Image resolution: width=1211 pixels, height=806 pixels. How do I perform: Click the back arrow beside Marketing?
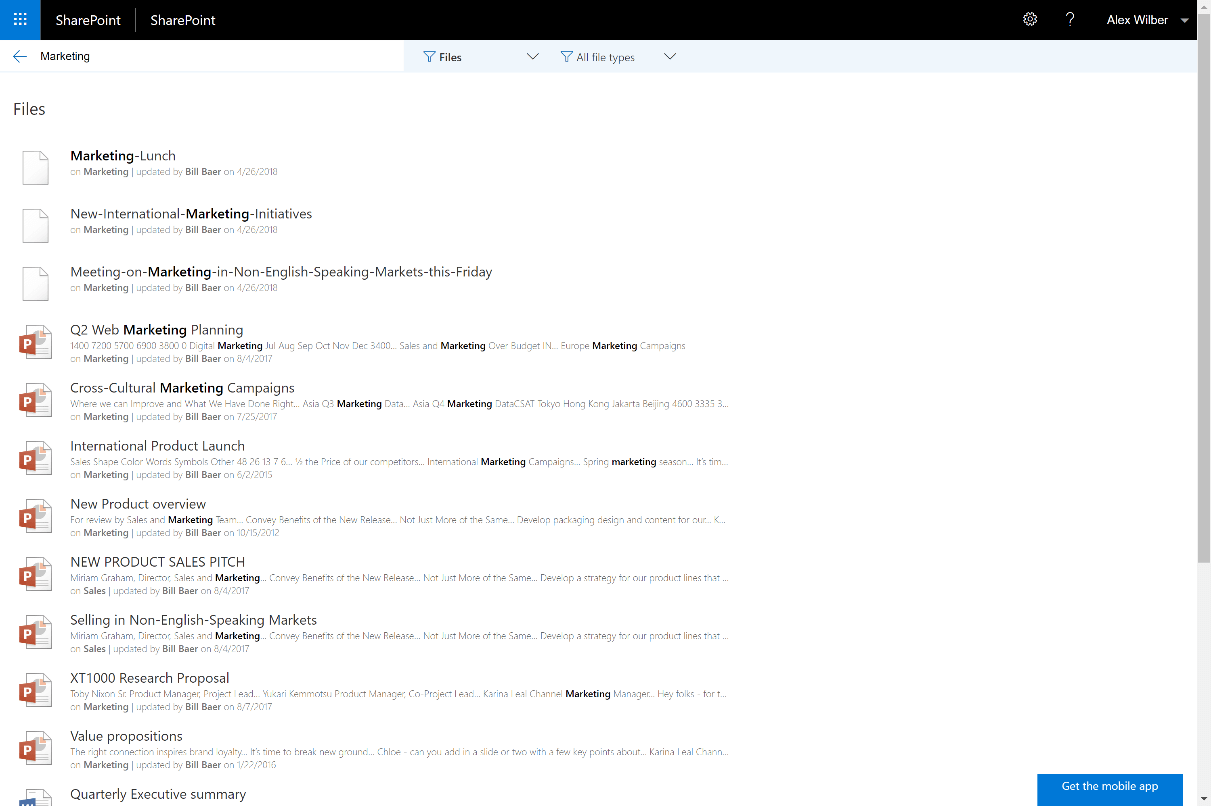tap(20, 57)
